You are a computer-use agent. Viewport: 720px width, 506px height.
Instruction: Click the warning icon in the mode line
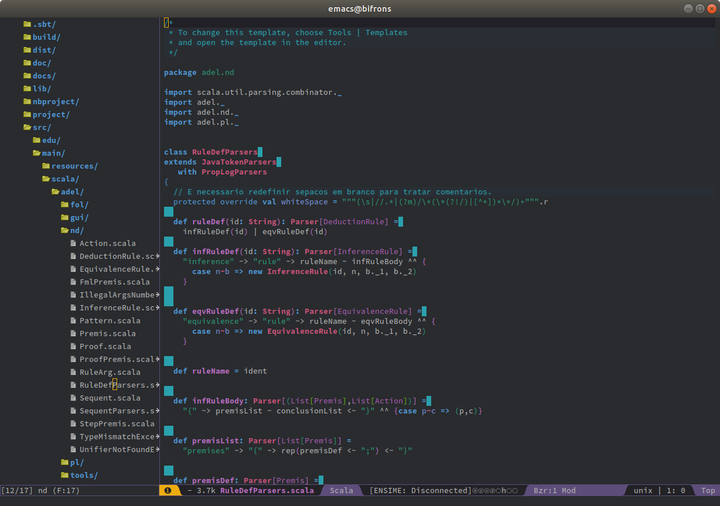[167, 491]
